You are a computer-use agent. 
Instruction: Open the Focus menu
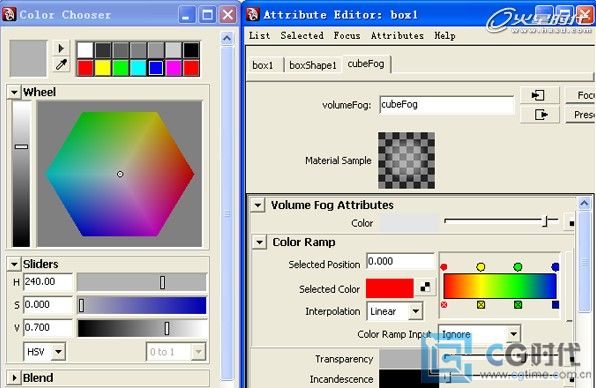pyautogui.click(x=347, y=36)
